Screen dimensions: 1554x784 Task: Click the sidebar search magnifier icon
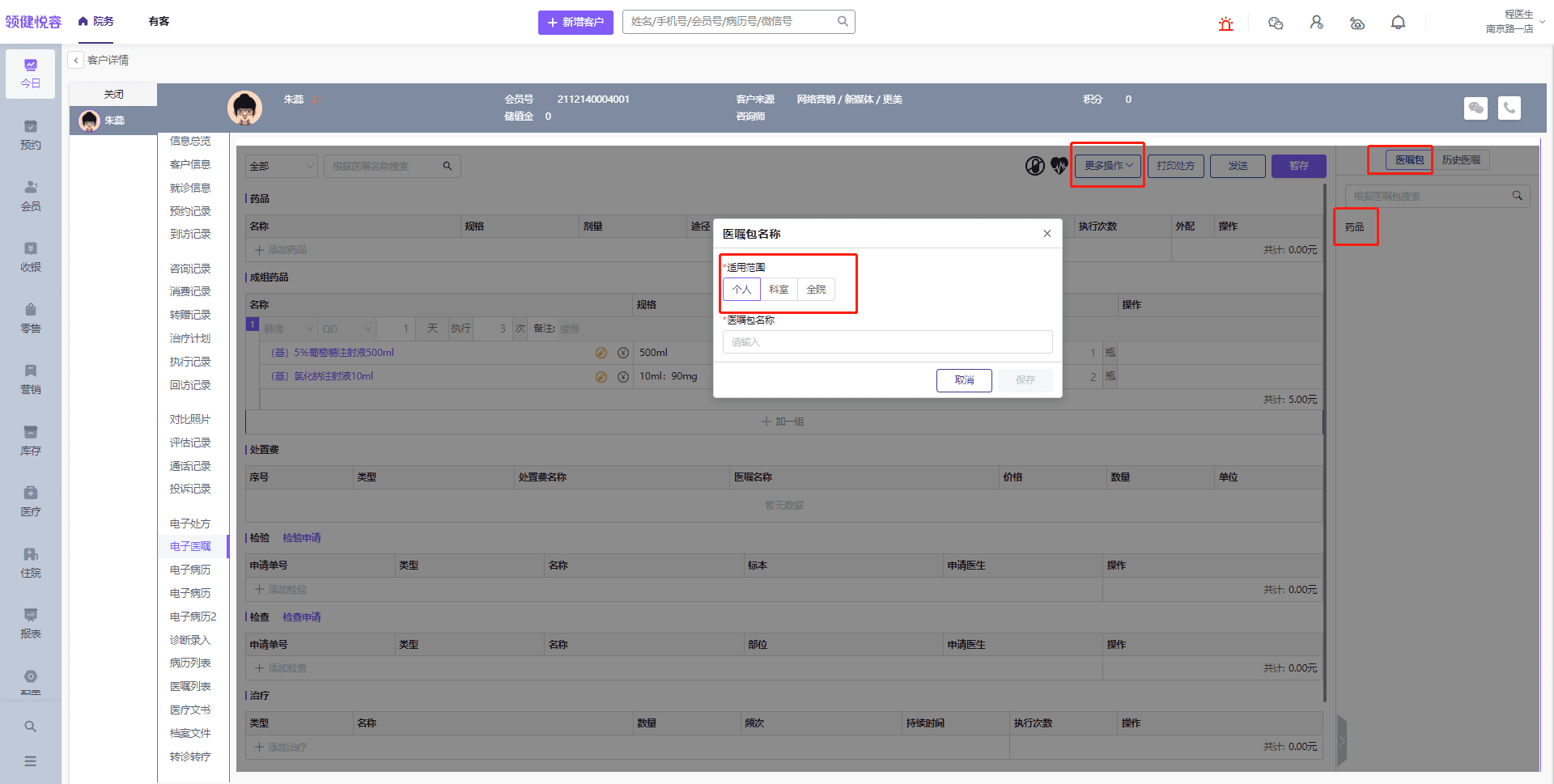31,727
